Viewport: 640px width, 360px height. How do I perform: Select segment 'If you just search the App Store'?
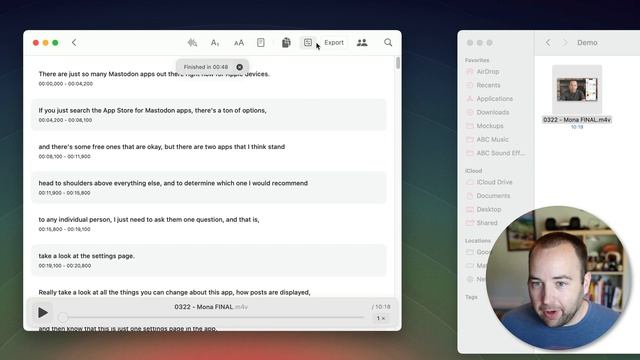pyautogui.click(x=209, y=115)
